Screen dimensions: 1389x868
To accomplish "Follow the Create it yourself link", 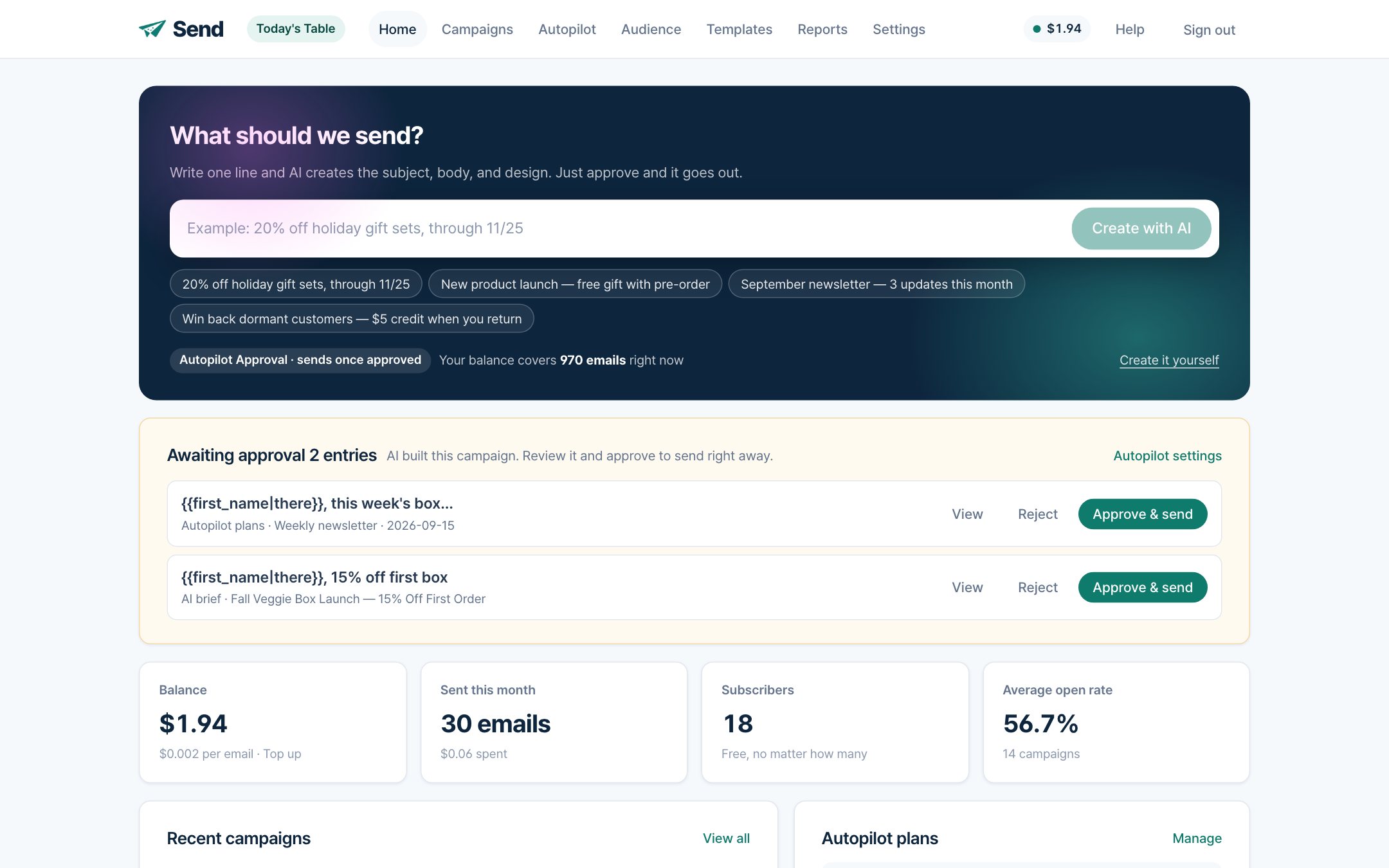I will click(x=1169, y=360).
